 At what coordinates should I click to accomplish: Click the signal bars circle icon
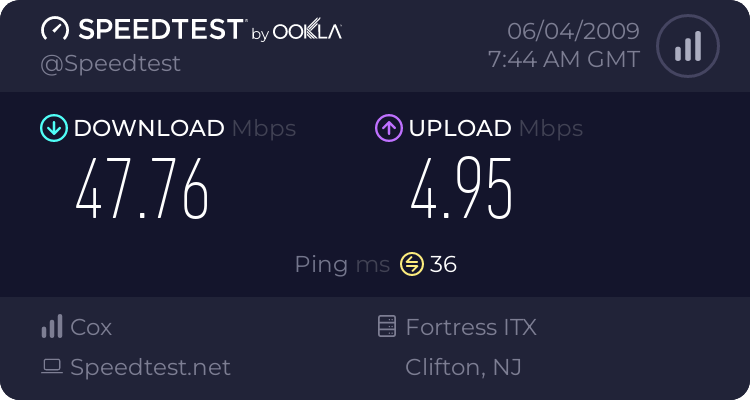pos(688,46)
